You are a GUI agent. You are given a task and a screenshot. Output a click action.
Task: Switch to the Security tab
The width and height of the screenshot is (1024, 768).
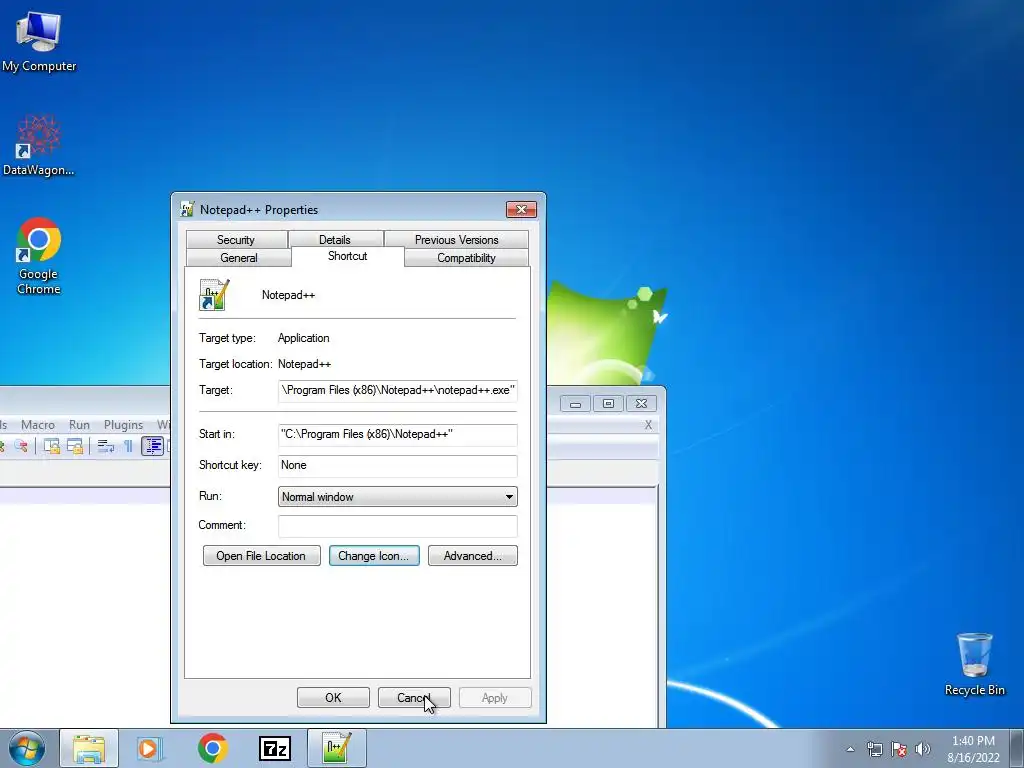[x=236, y=240]
